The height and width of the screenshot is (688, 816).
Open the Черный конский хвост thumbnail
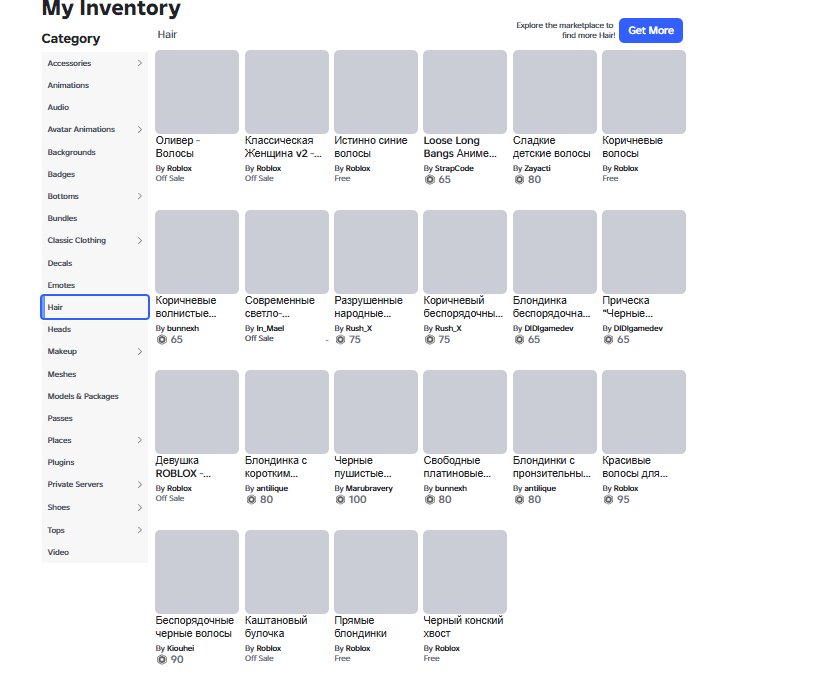coord(465,572)
